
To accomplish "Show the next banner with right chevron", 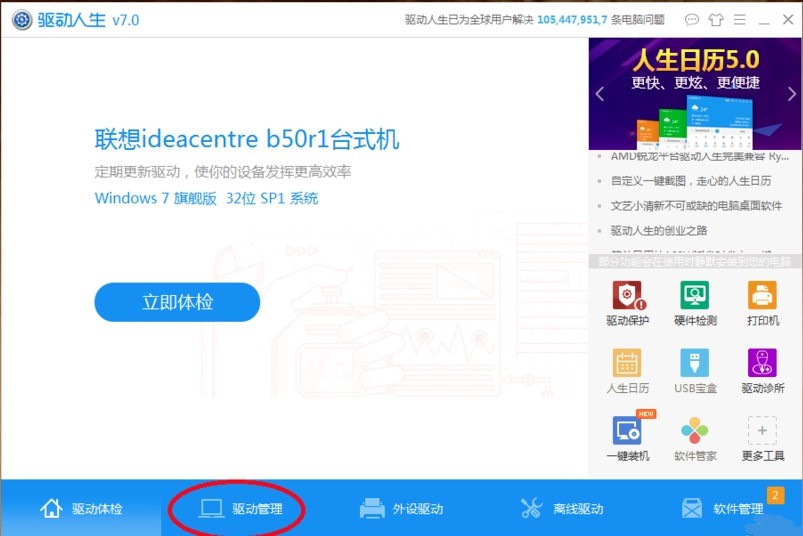I will click(792, 94).
